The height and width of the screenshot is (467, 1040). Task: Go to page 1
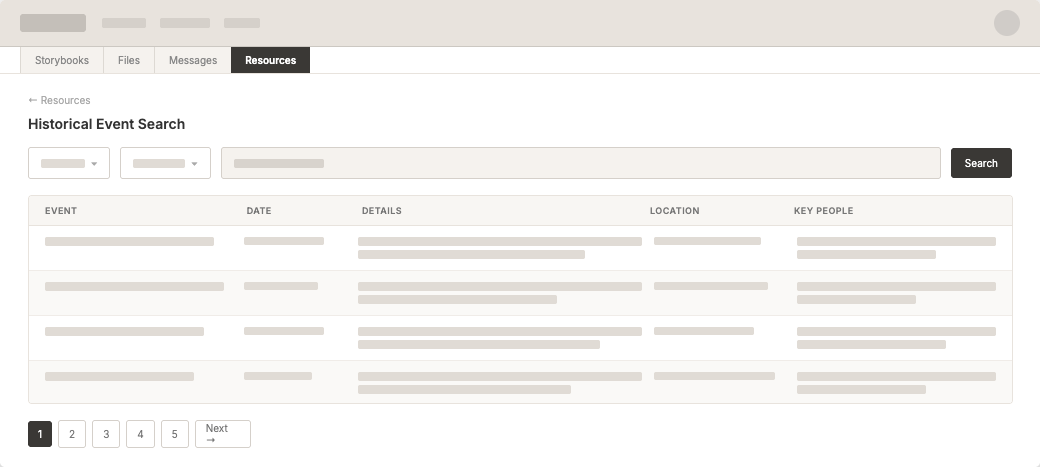[40, 434]
